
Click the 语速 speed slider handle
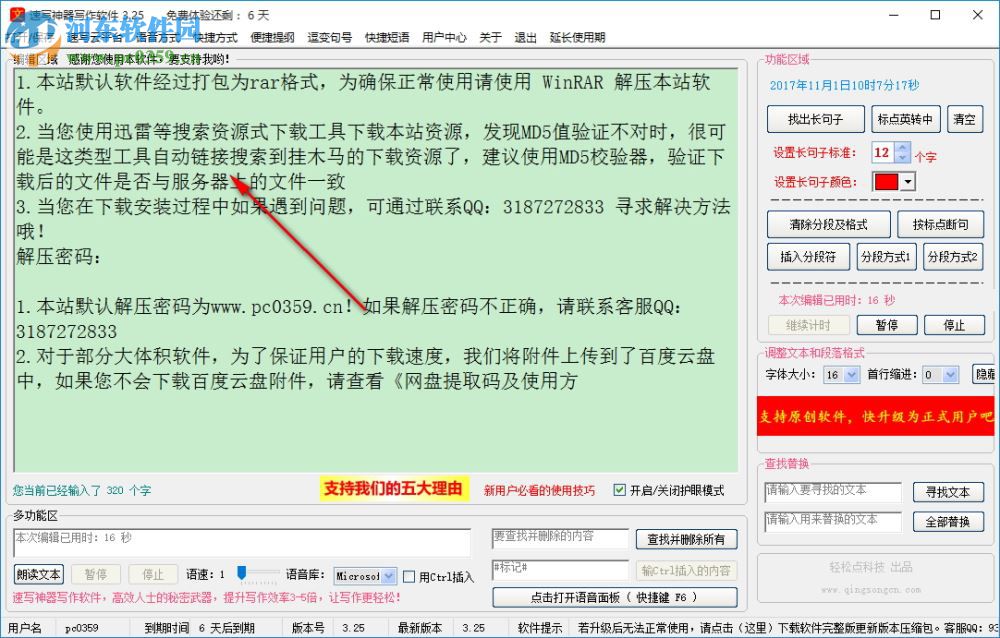tap(242, 572)
